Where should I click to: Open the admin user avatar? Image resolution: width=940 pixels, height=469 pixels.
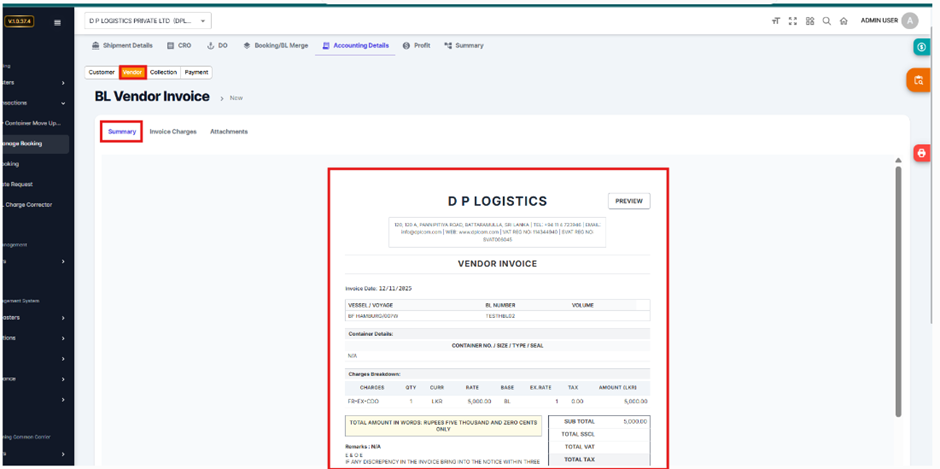909,21
